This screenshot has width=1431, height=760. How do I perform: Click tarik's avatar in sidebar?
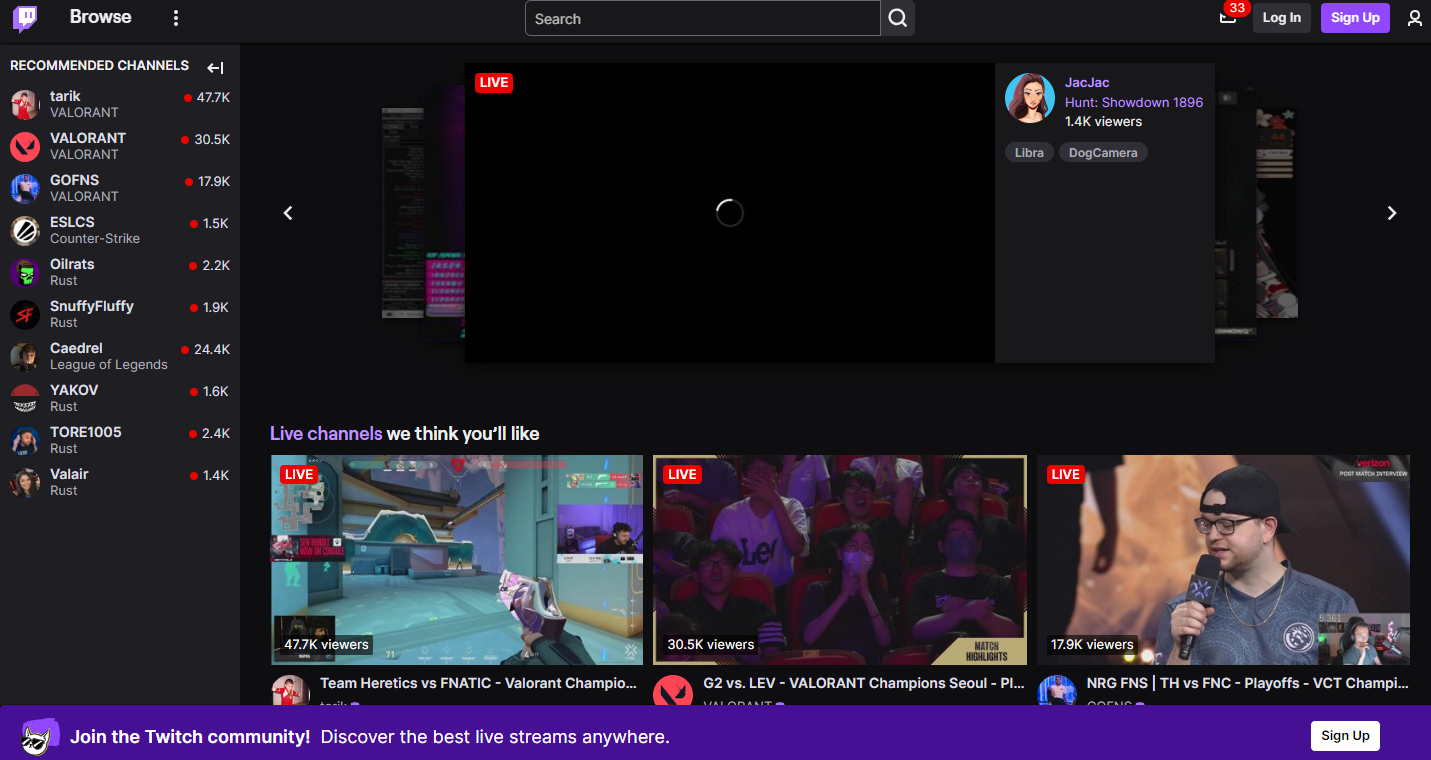pyautogui.click(x=25, y=104)
